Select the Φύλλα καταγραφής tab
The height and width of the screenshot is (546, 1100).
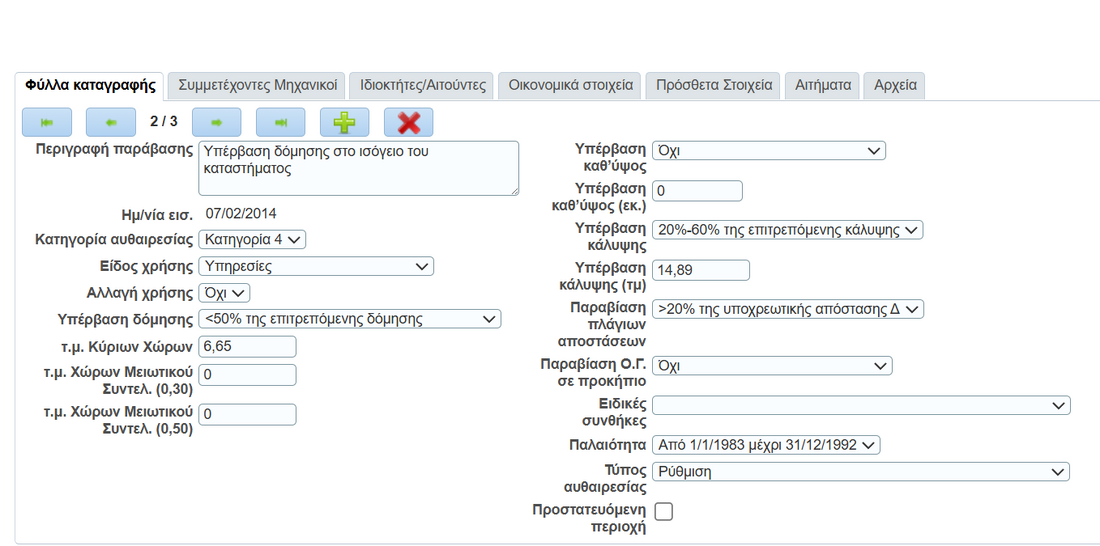(90, 86)
